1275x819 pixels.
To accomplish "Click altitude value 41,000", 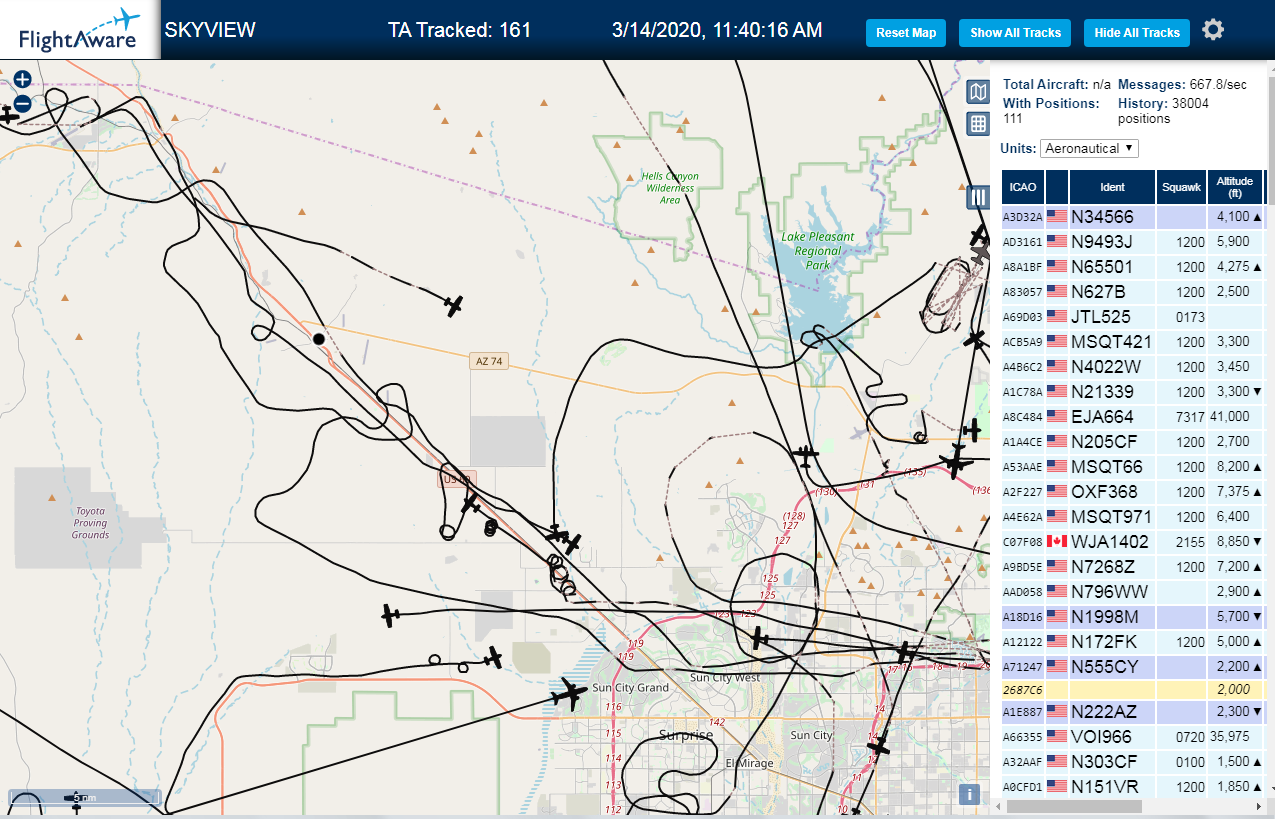I will [x=1230, y=417].
